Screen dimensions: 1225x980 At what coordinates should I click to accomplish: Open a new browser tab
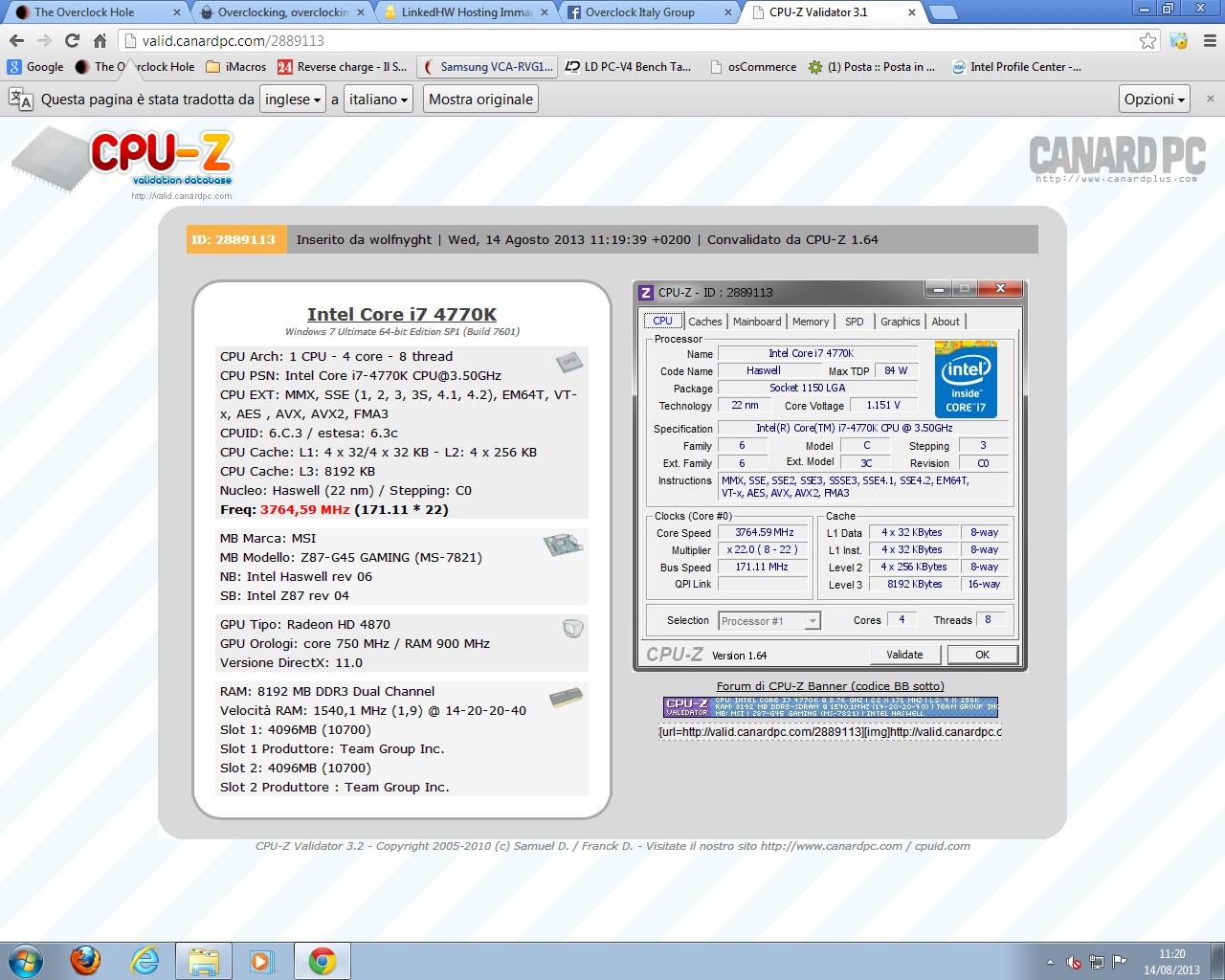pyautogui.click(x=944, y=12)
